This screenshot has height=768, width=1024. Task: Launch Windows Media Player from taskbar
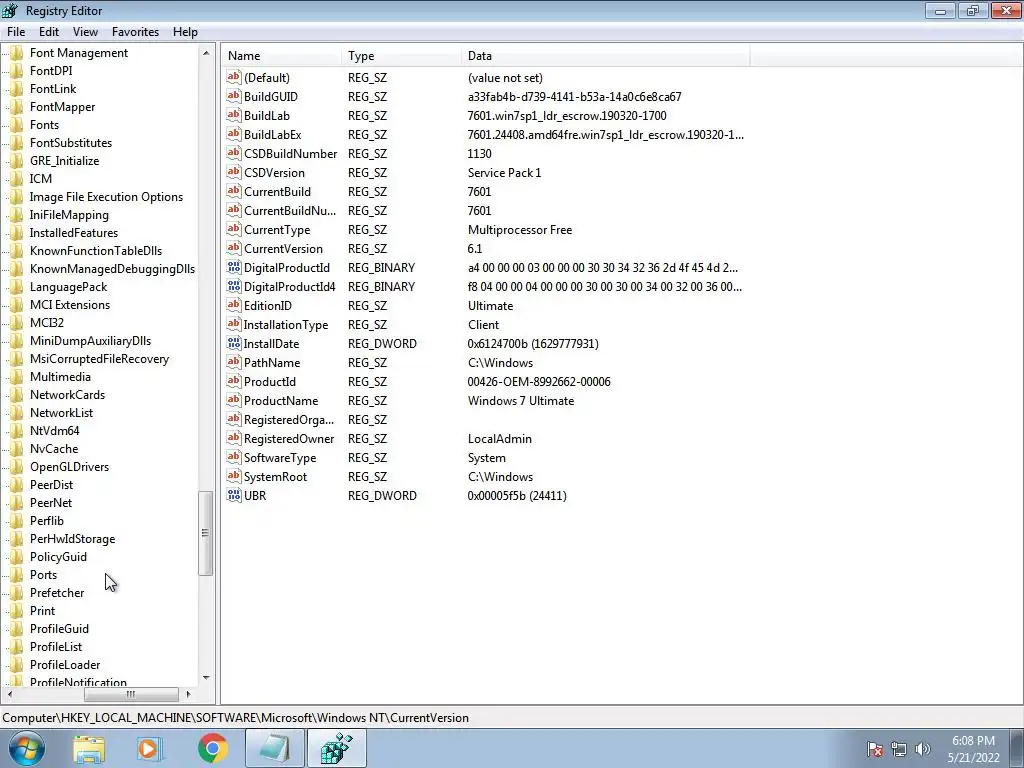(150, 748)
